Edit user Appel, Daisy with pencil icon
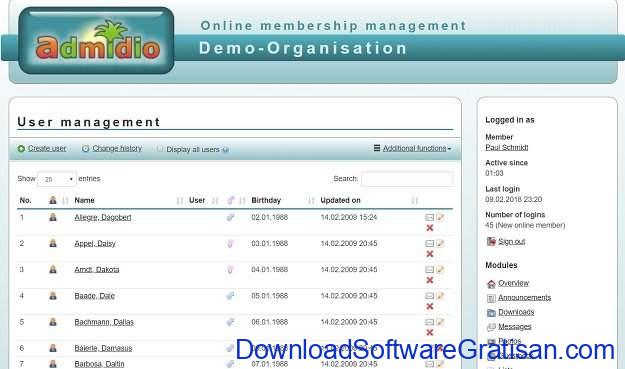Image resolution: width=625 pixels, height=369 pixels. 440,243
